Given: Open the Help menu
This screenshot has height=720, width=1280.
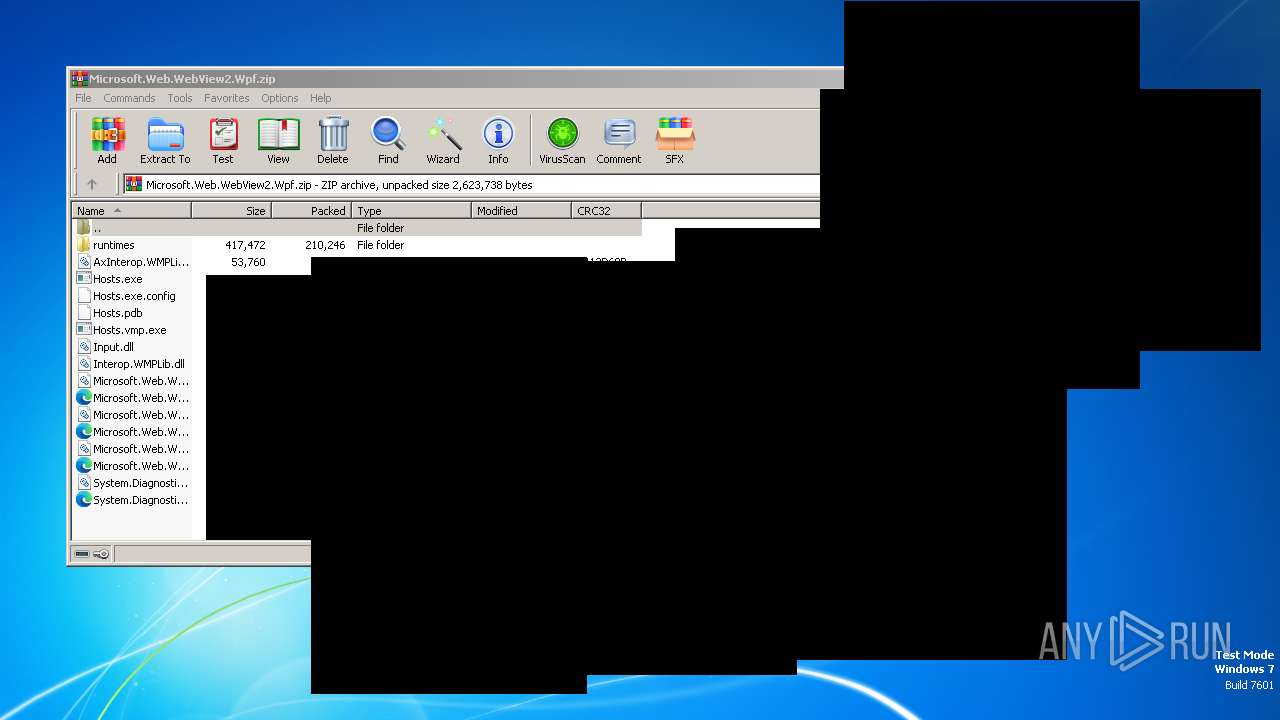Looking at the screenshot, I should tap(320, 98).
